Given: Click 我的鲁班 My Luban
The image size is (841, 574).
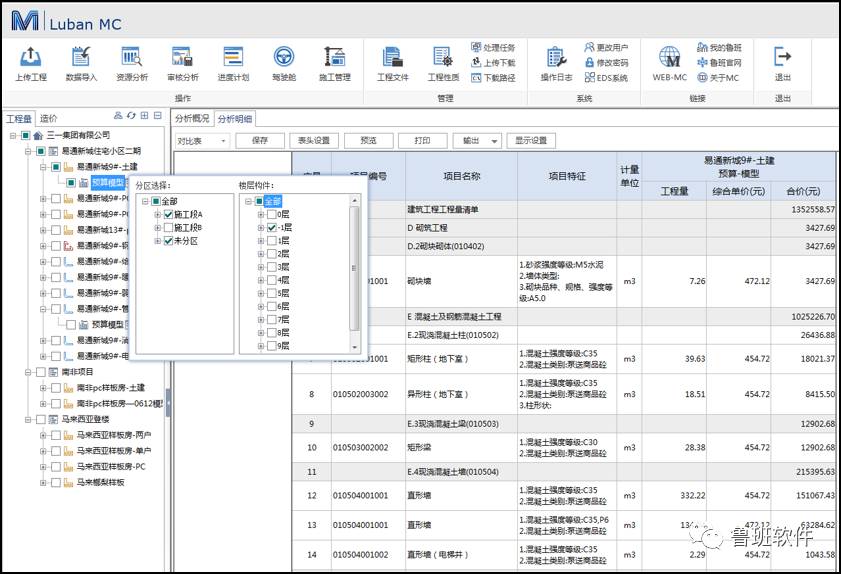Looking at the screenshot, I should (x=719, y=48).
